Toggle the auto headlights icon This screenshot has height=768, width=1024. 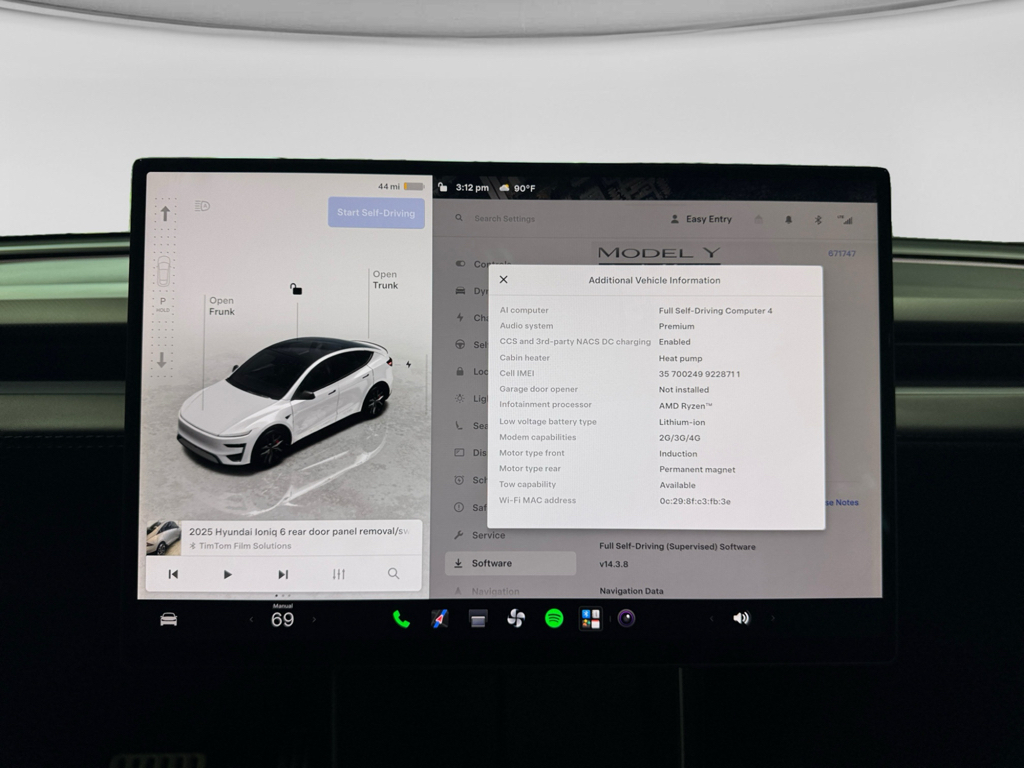(x=202, y=206)
